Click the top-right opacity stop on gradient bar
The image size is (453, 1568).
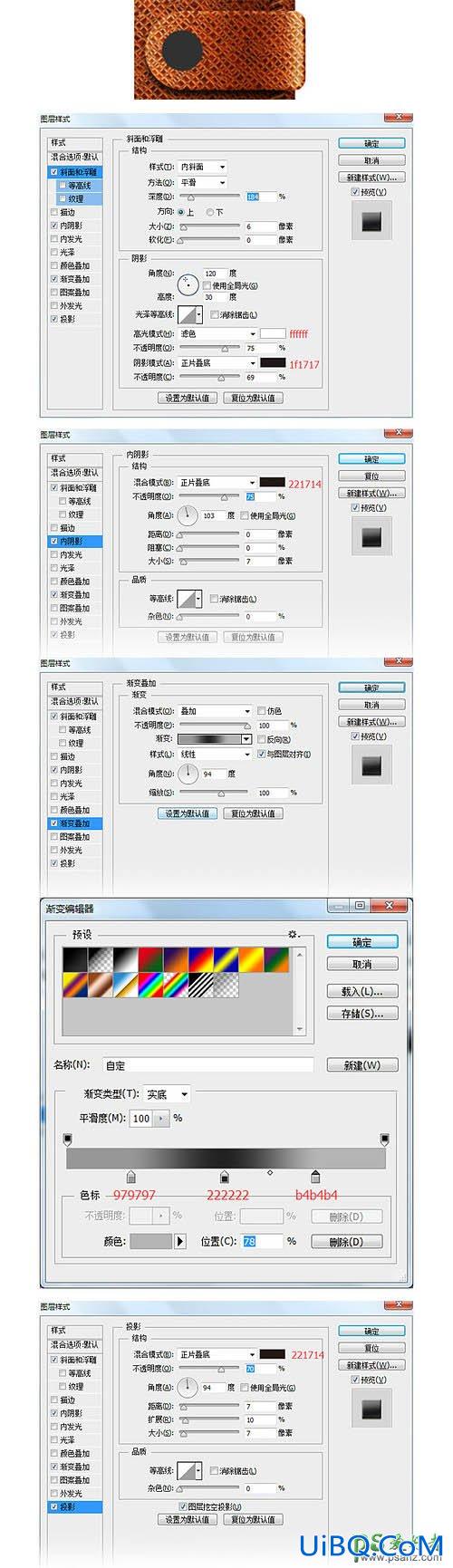click(384, 1138)
